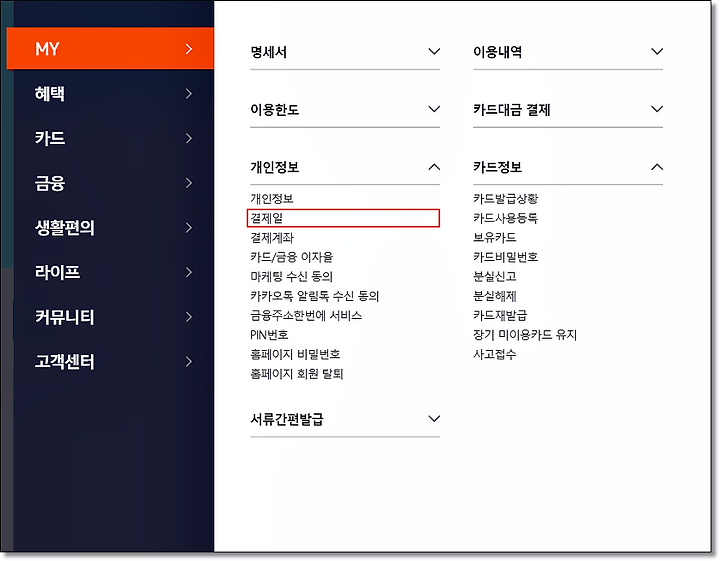Click the arrow next to 고객센터
This screenshot has height=561, width=720.
(189, 362)
